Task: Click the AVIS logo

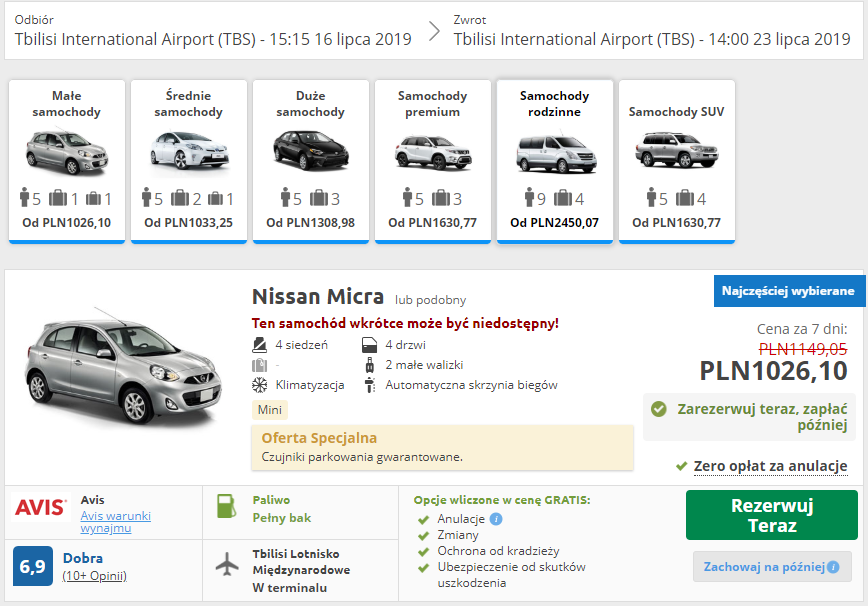Action: 40,507
